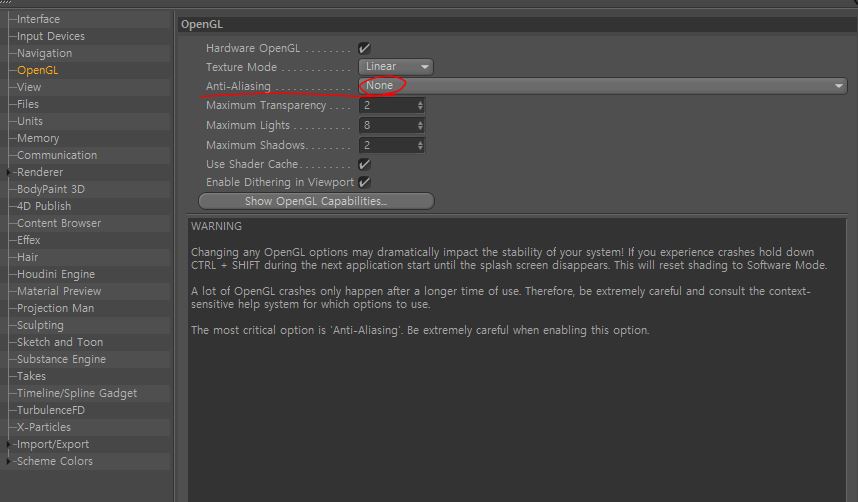Toggle the Hardware OpenGL checkbox
The width and height of the screenshot is (858, 502).
(x=365, y=48)
